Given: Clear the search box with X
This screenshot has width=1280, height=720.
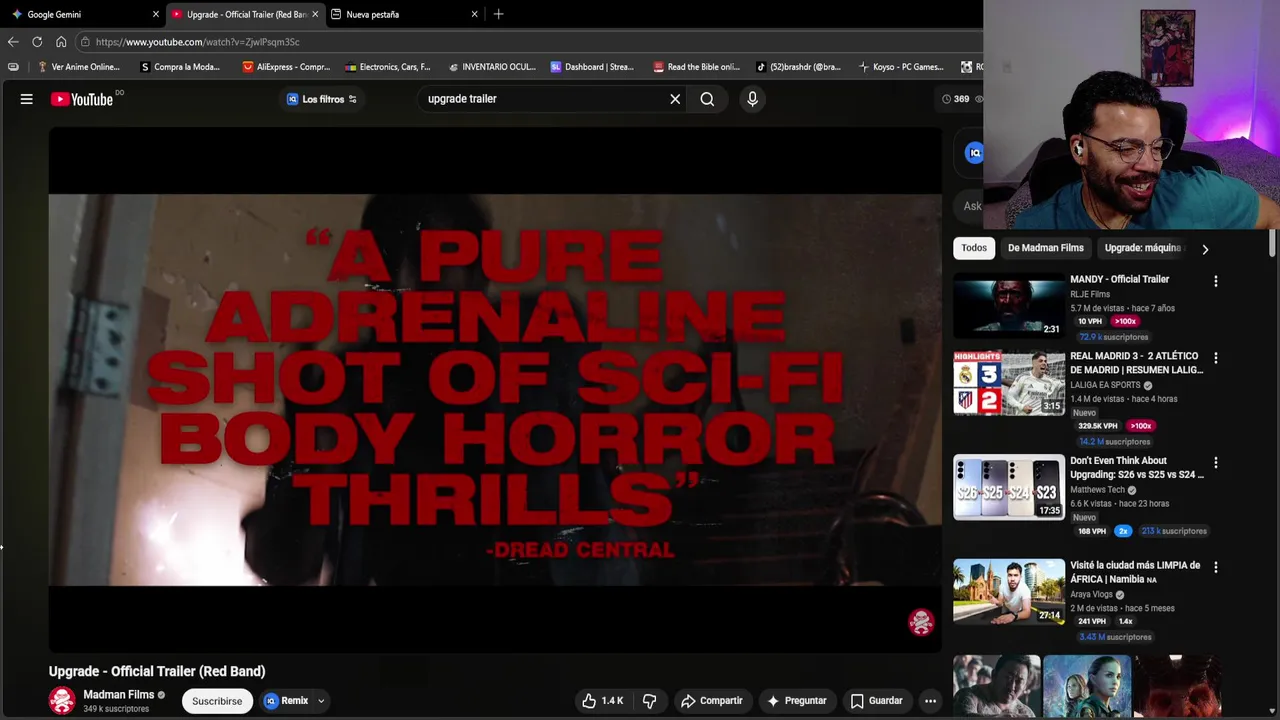Looking at the screenshot, I should click(x=675, y=99).
